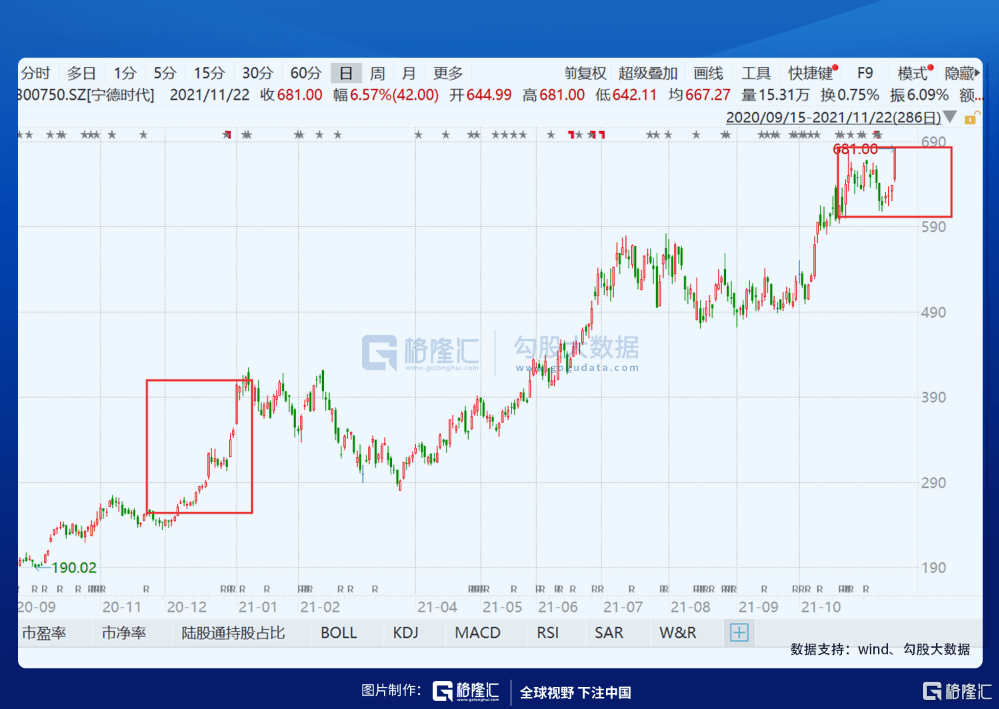Select the RSI indicator tab
This screenshot has width=999, height=709.
[547, 633]
